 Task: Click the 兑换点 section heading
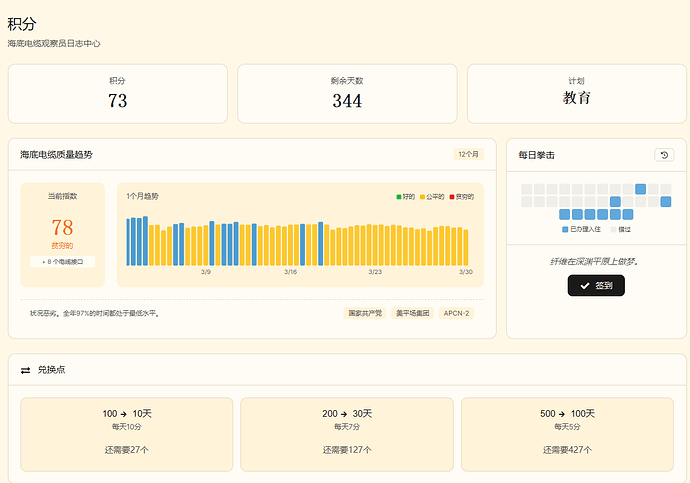(51, 370)
